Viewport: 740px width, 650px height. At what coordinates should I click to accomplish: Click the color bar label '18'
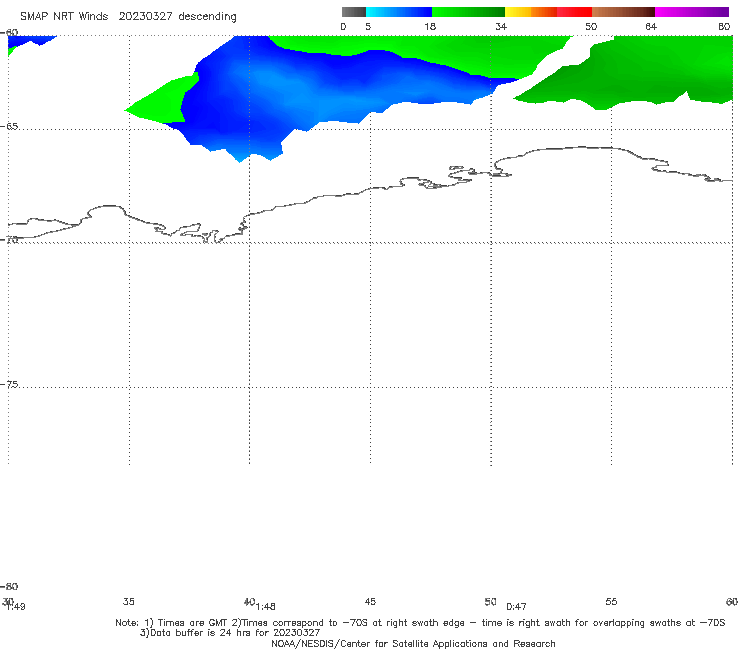[x=430, y=27]
